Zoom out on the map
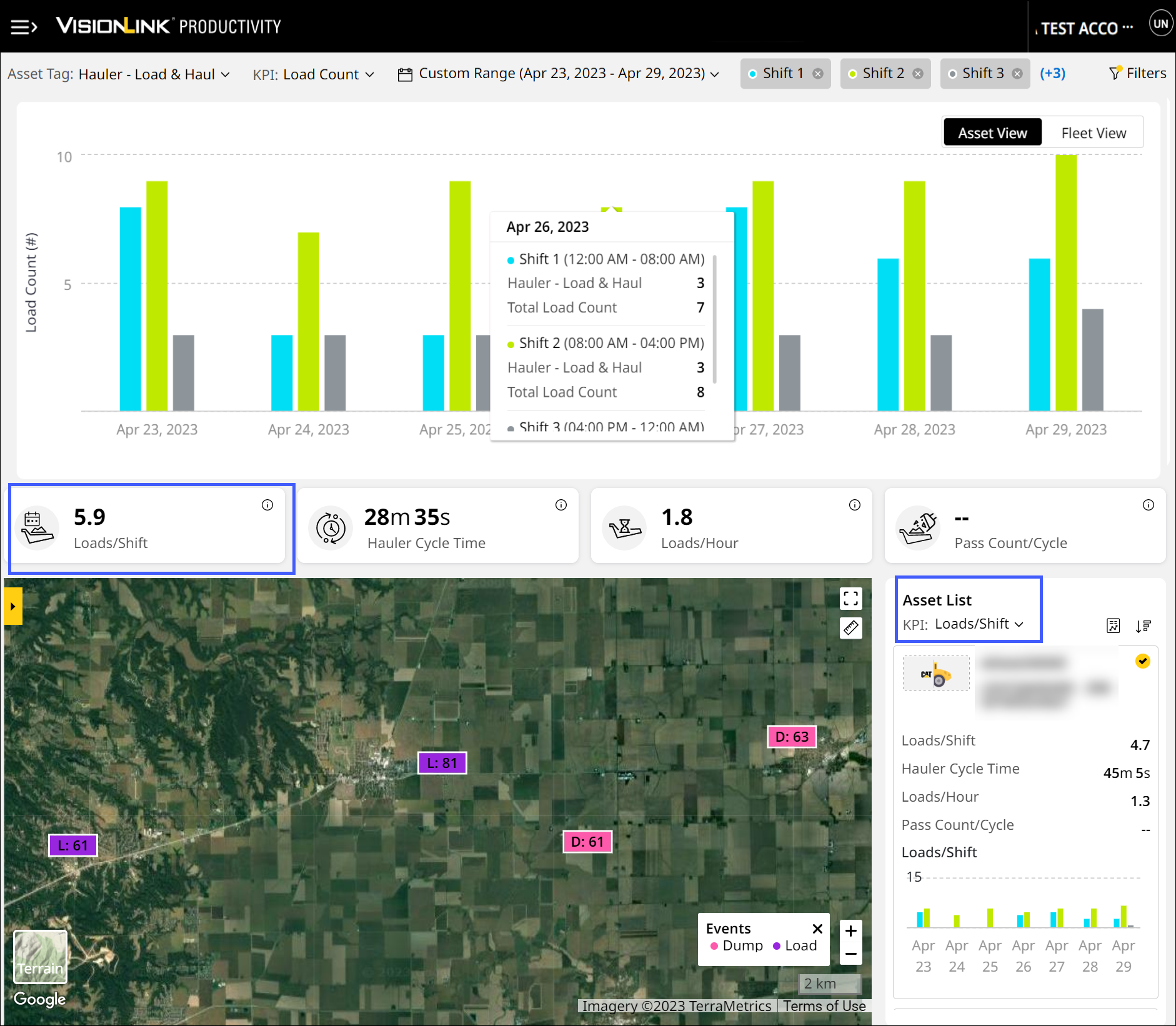 click(850, 954)
